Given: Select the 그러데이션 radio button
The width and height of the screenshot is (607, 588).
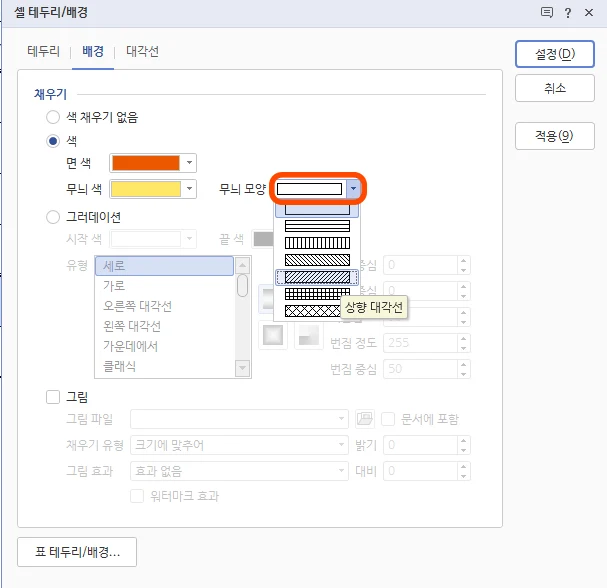Looking at the screenshot, I should pos(53,217).
